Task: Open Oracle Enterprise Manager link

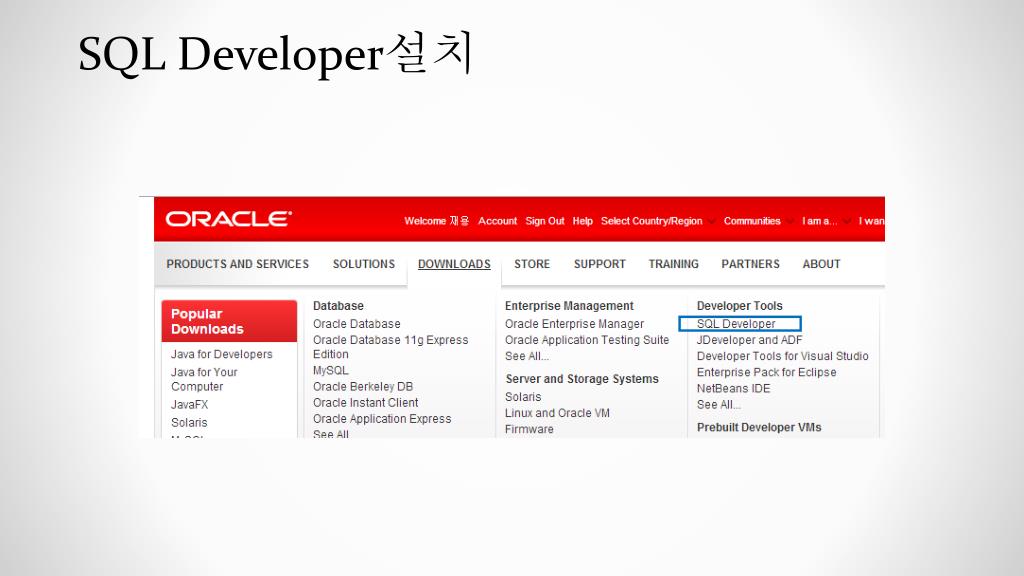Action: [574, 324]
